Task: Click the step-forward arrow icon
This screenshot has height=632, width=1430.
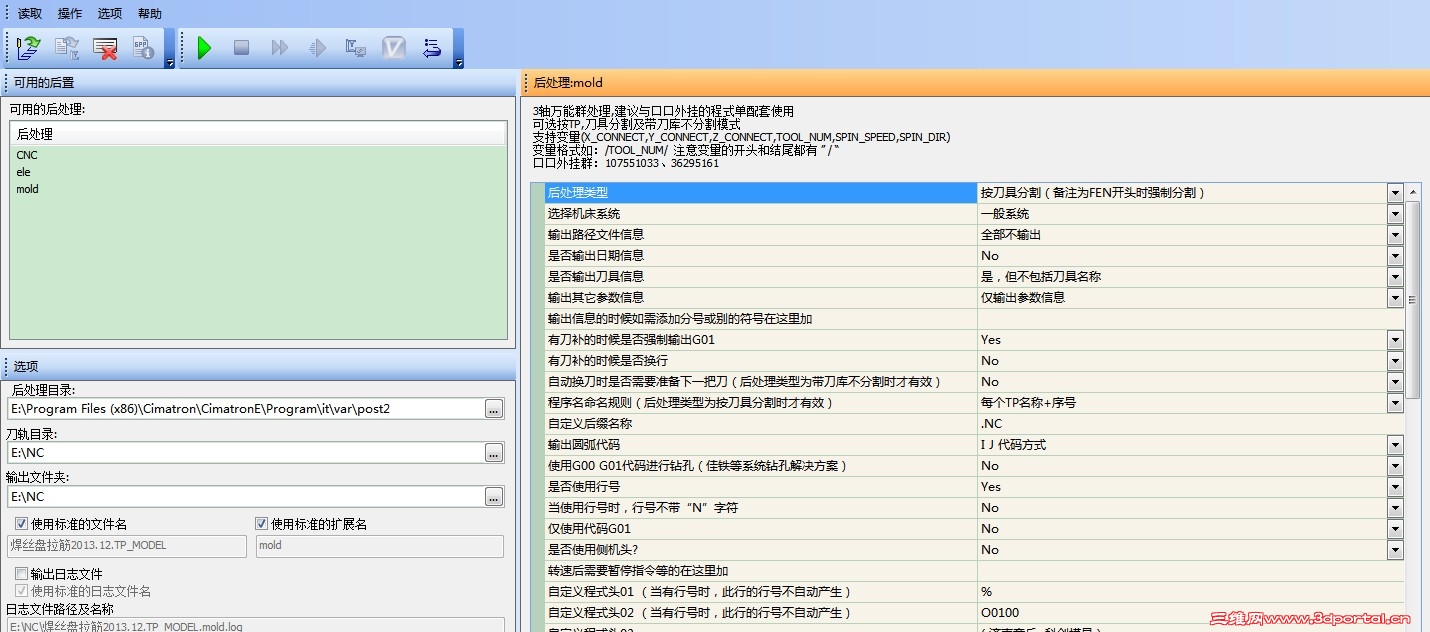Action: [x=317, y=48]
